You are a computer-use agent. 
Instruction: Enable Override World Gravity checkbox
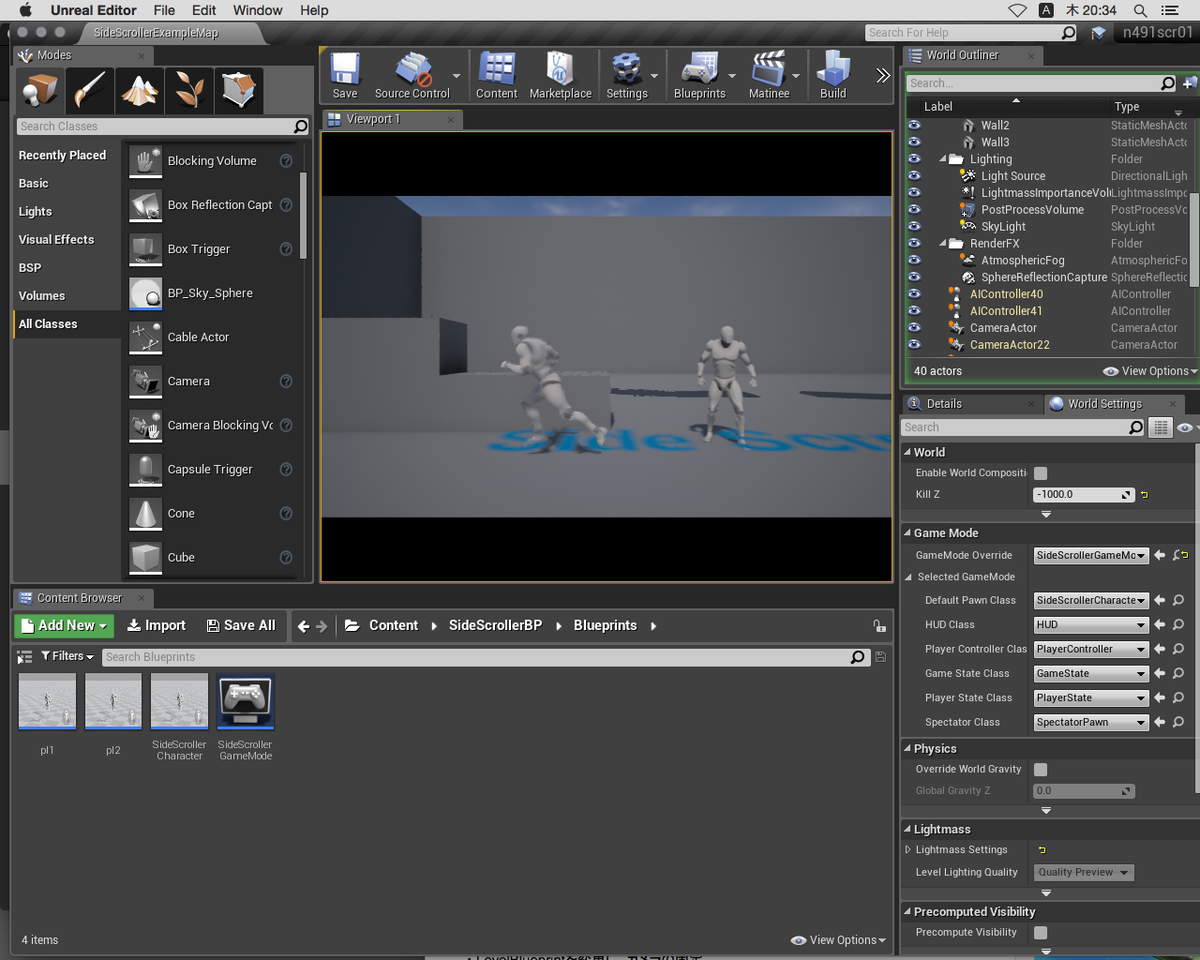tap(1041, 770)
